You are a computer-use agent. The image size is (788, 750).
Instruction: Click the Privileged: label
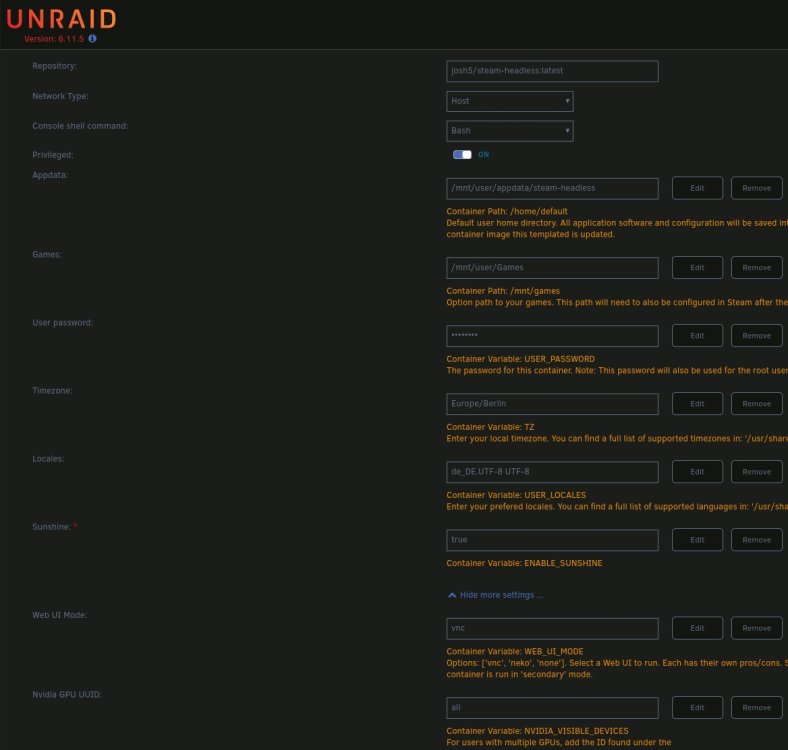tap(53, 155)
